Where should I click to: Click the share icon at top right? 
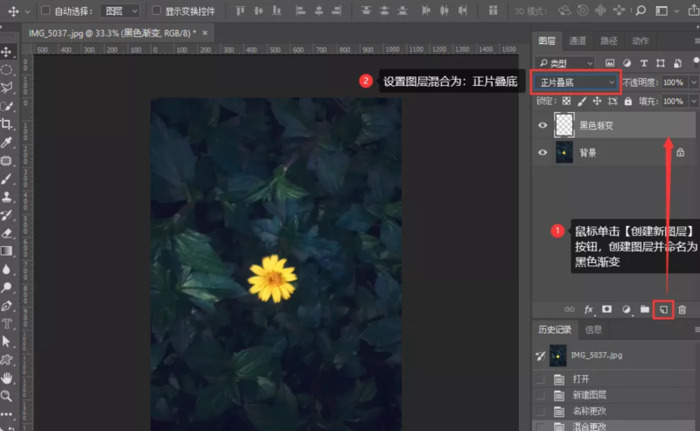693,10
